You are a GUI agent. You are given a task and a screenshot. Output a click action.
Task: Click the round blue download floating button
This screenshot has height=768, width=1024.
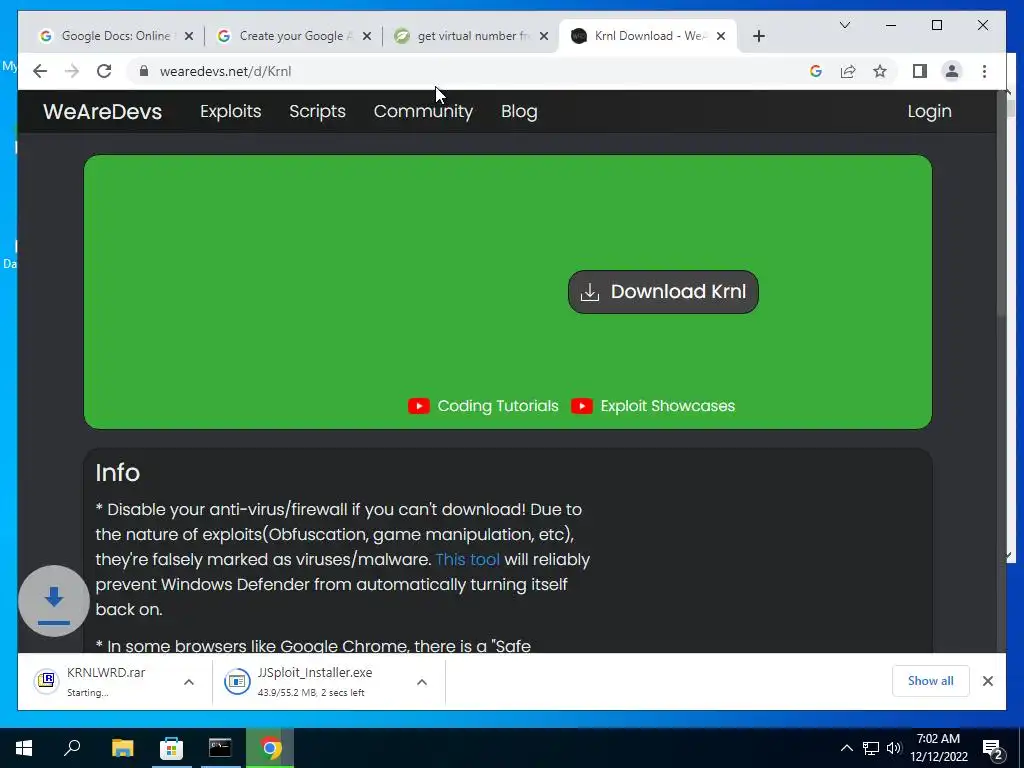pyautogui.click(x=54, y=601)
